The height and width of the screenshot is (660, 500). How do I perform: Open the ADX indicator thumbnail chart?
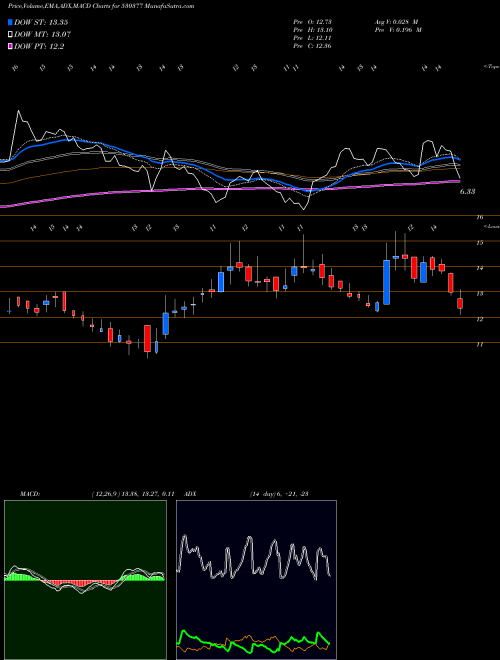click(x=256, y=580)
